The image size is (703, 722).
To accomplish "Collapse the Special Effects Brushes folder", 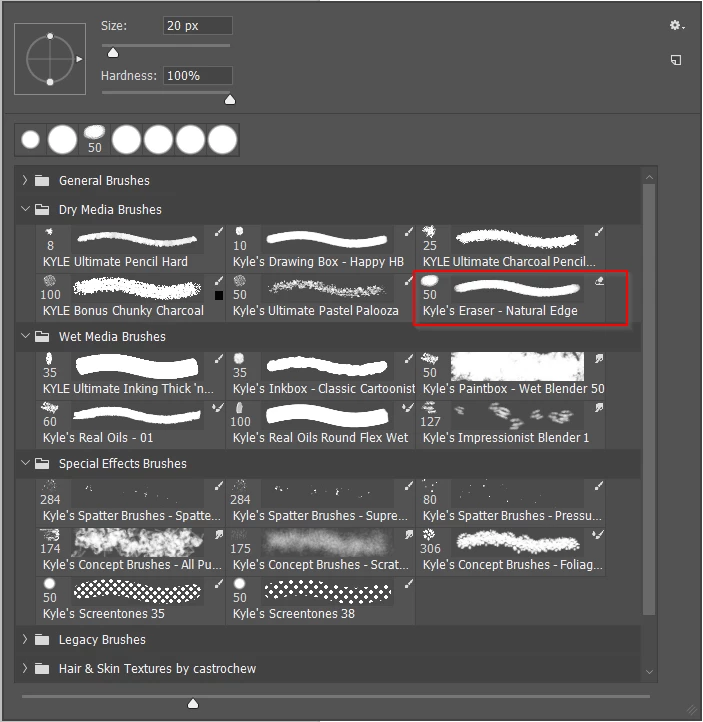I will click(x=25, y=463).
